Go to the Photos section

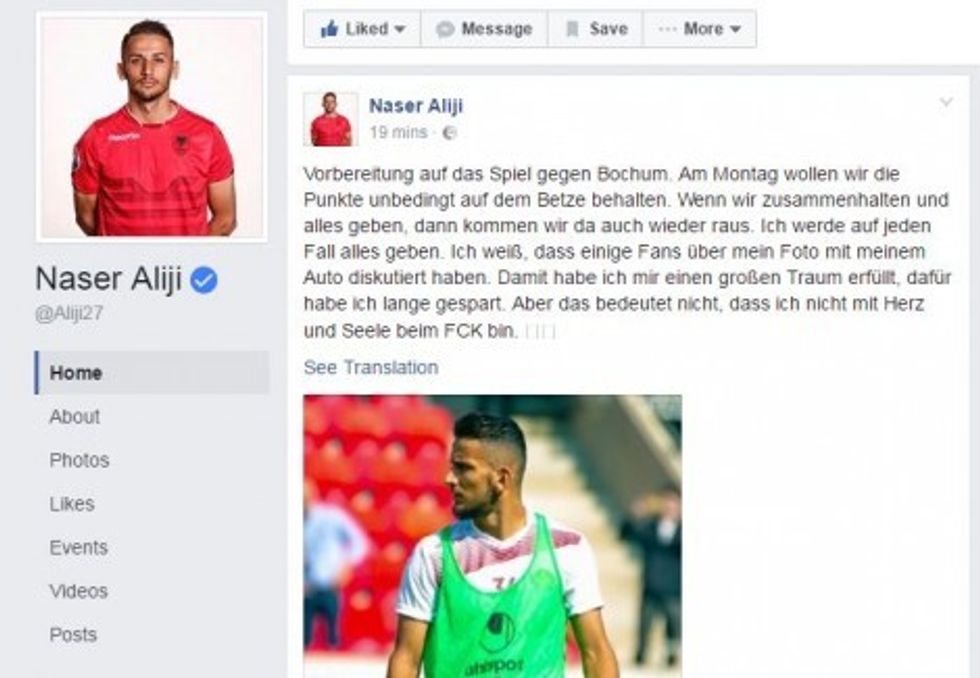[79, 460]
